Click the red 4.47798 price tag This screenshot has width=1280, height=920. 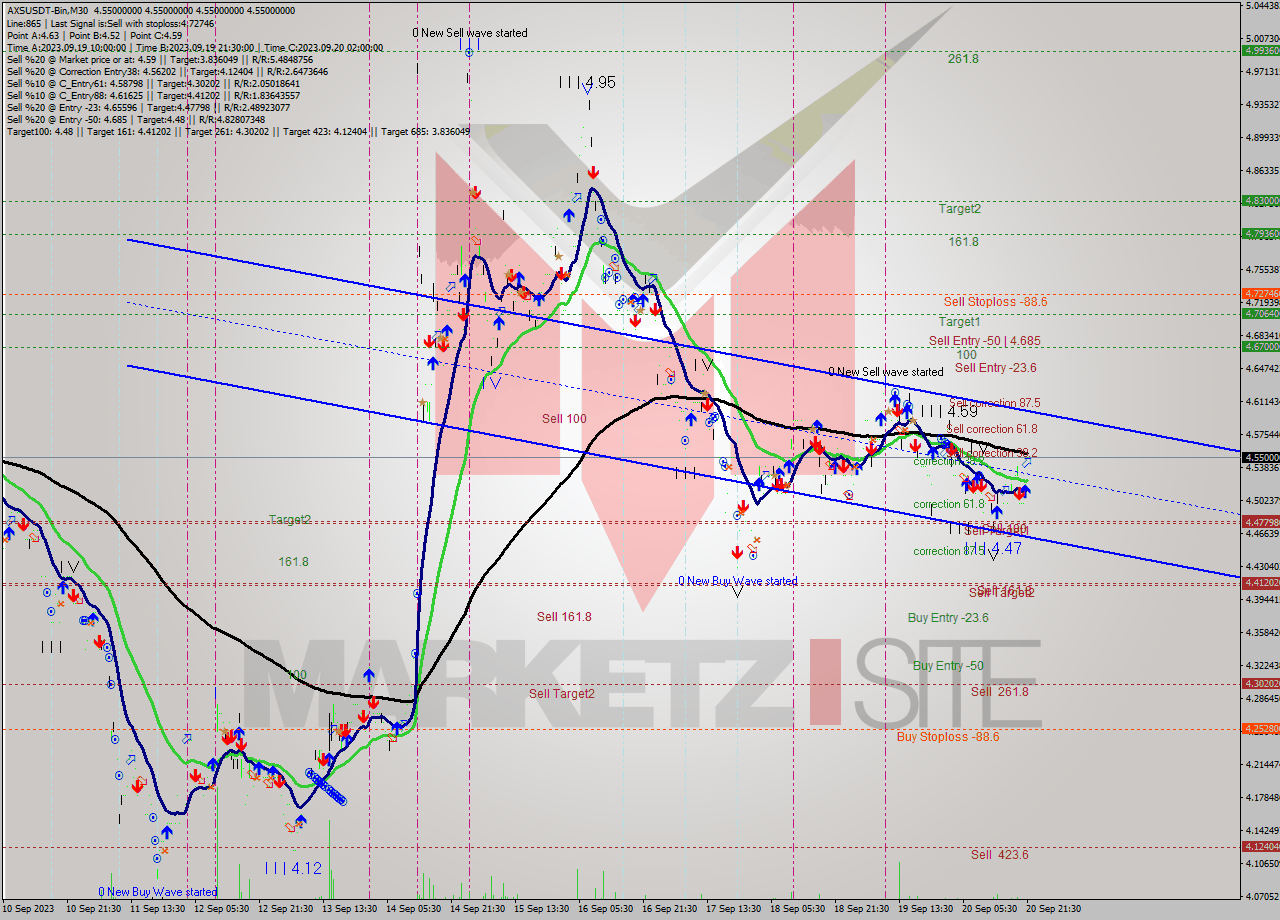pos(1260,522)
